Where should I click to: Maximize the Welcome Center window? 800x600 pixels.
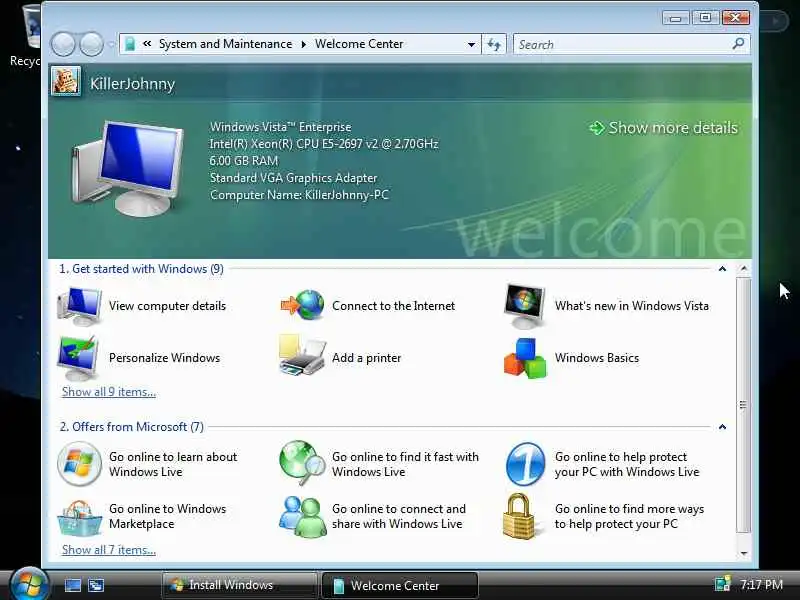(x=706, y=18)
